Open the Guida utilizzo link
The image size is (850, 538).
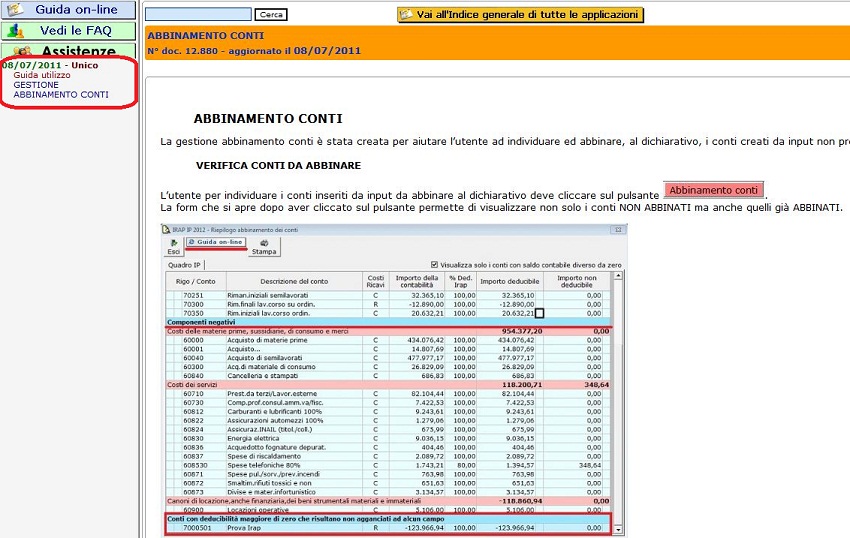tap(42, 75)
